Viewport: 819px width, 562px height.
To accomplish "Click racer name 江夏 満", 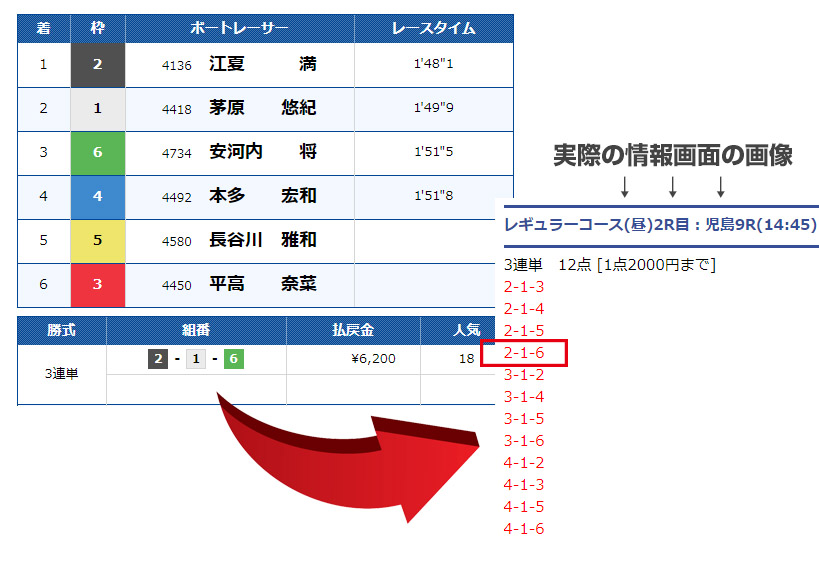I will pos(262,65).
